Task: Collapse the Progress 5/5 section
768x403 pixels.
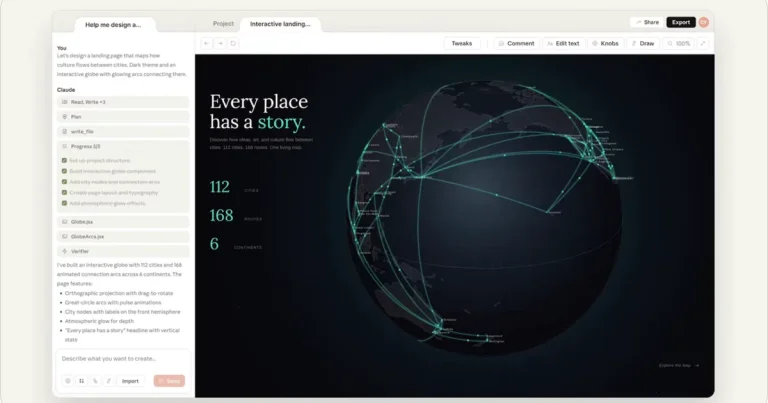Action: click(123, 146)
